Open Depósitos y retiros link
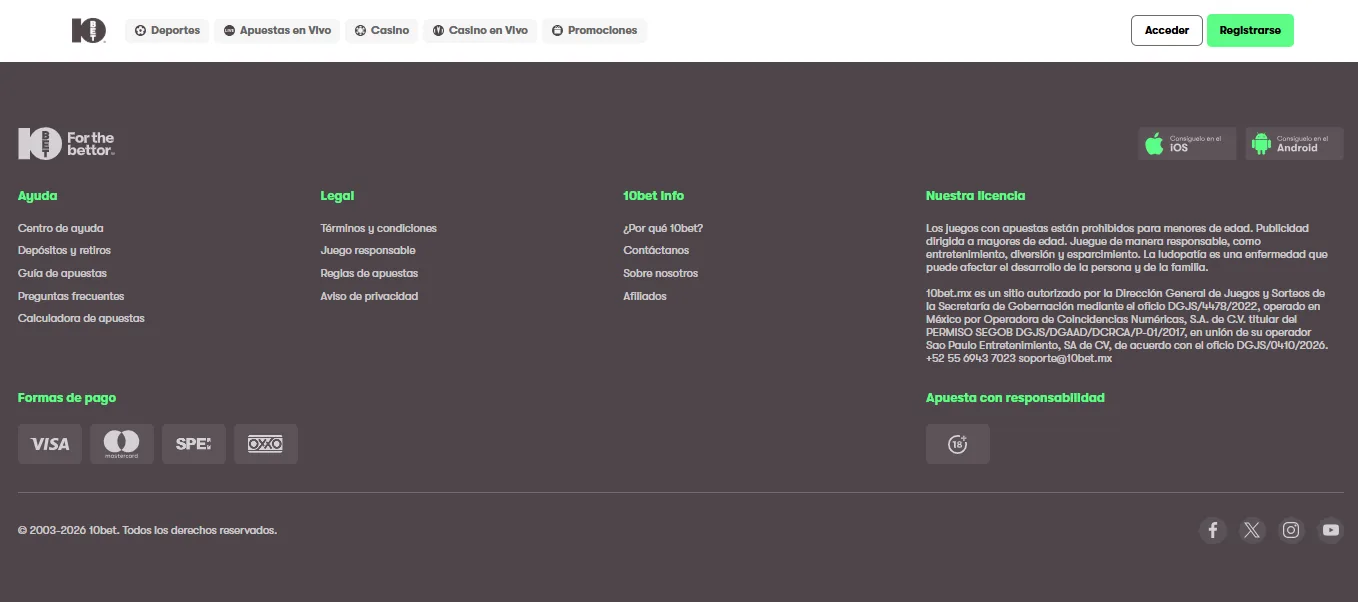Image resolution: width=1358 pixels, height=602 pixels. coord(65,251)
